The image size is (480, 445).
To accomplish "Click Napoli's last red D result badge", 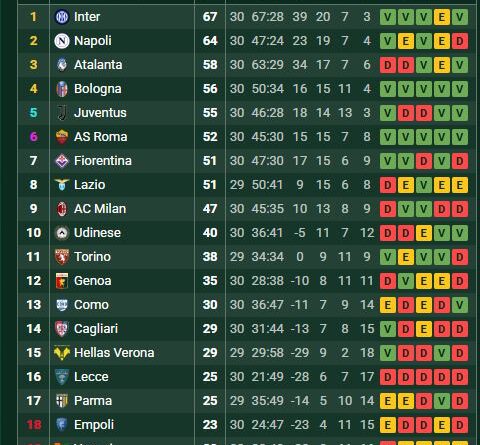I will [x=460, y=41].
